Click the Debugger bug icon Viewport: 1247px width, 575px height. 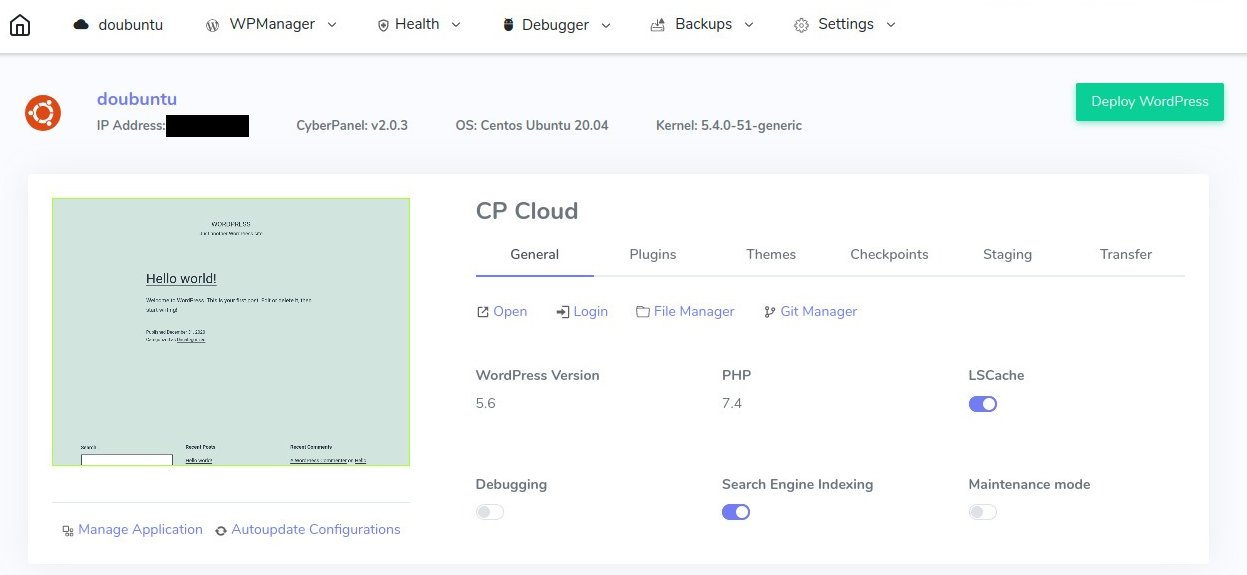pyautogui.click(x=509, y=25)
